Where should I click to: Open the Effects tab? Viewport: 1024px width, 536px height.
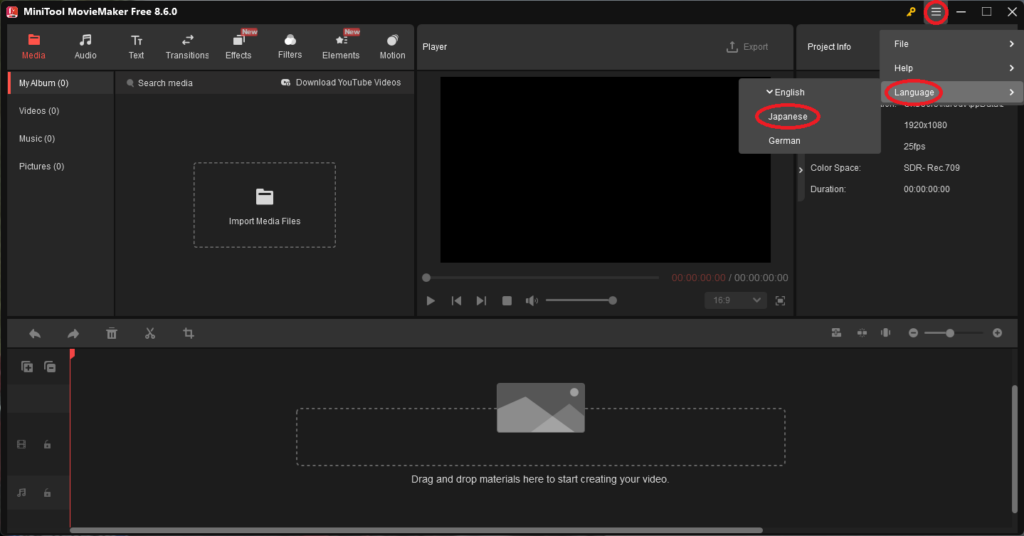(238, 47)
